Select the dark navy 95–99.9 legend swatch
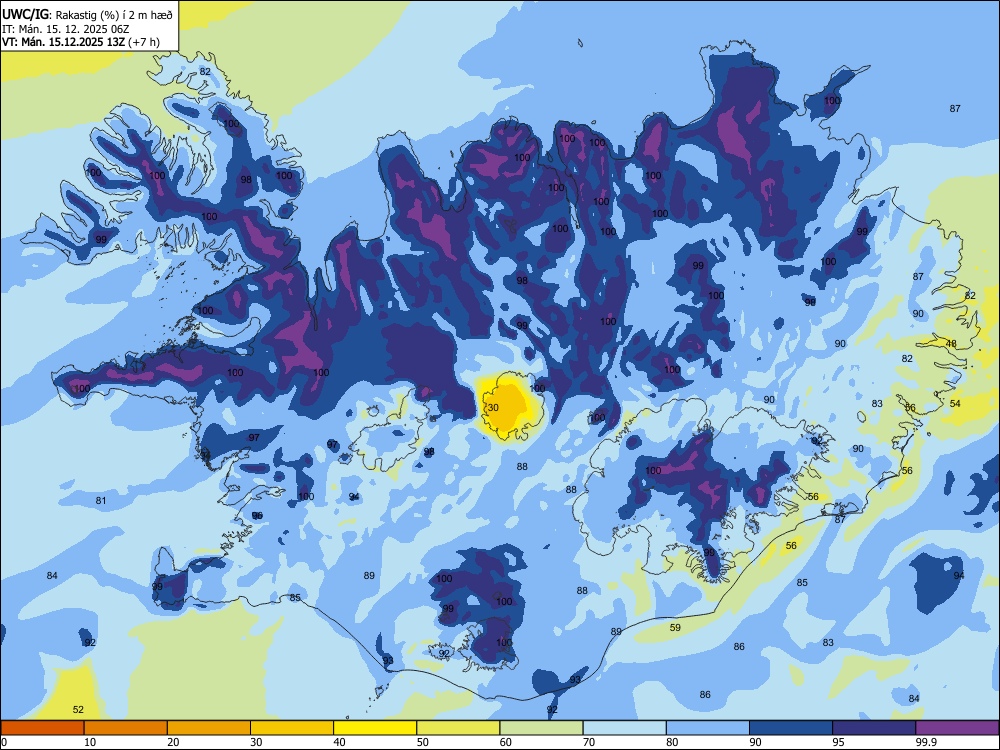1000x750 pixels. click(874, 728)
